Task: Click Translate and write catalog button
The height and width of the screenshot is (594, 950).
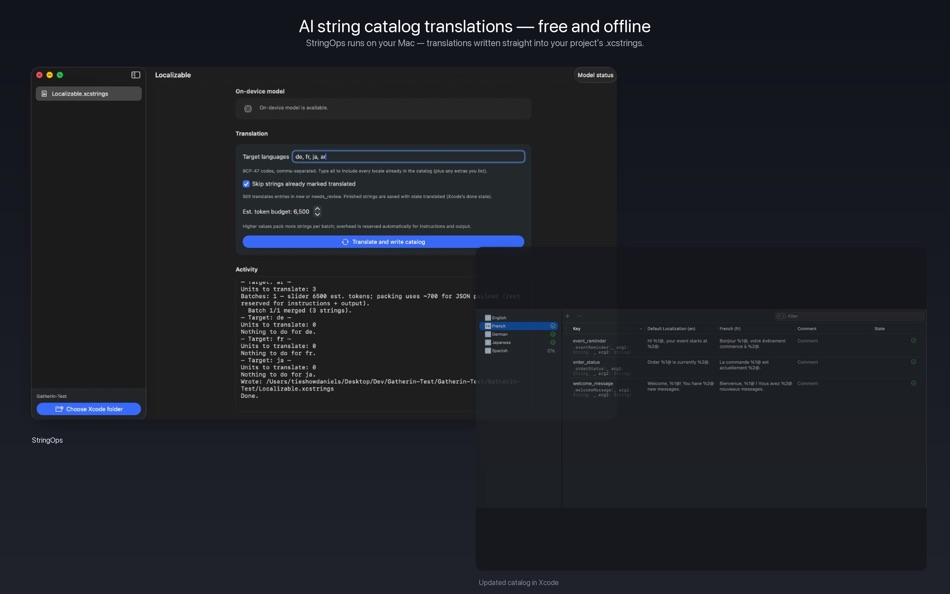Action: coord(384,242)
